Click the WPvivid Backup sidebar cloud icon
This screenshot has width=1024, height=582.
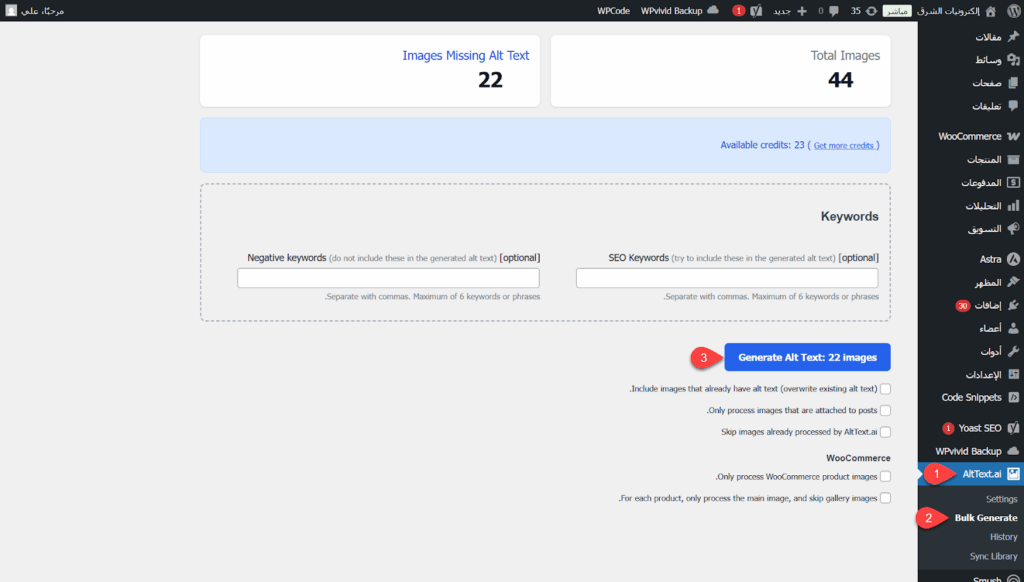(1013, 451)
